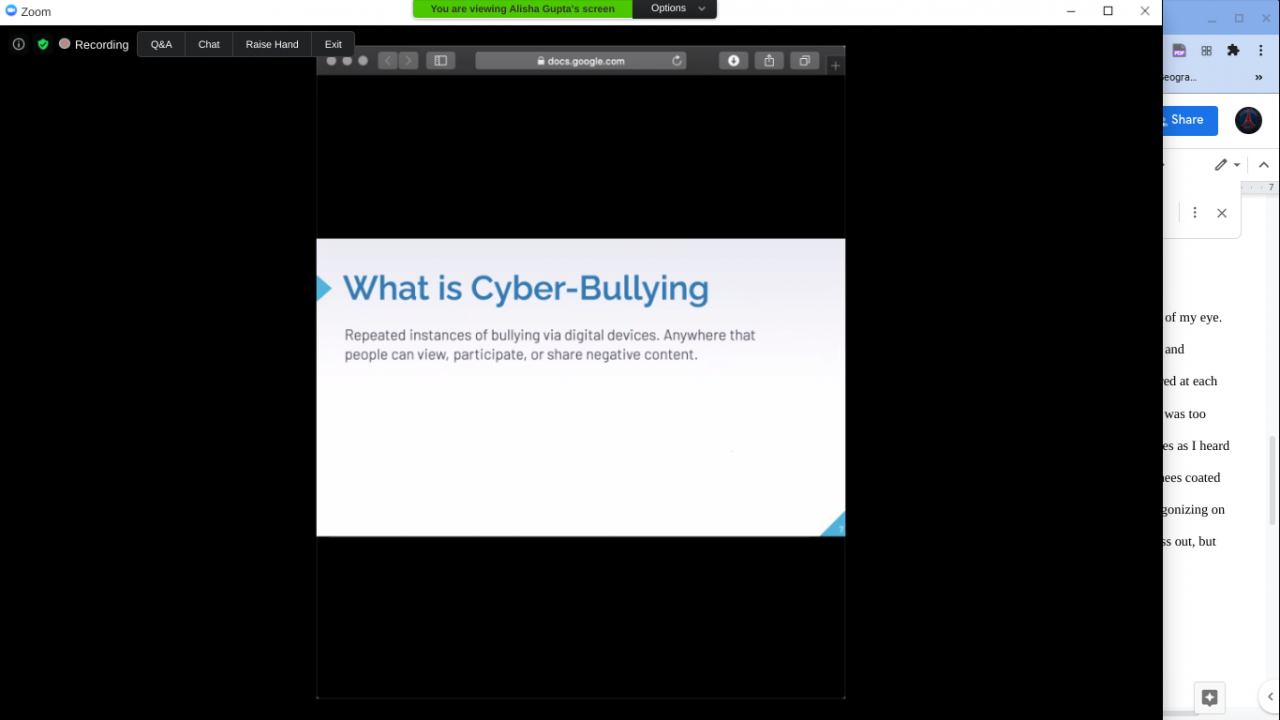The image size is (1280, 720).
Task: Click the Zoom logo in the title bar
Action: click(11, 11)
